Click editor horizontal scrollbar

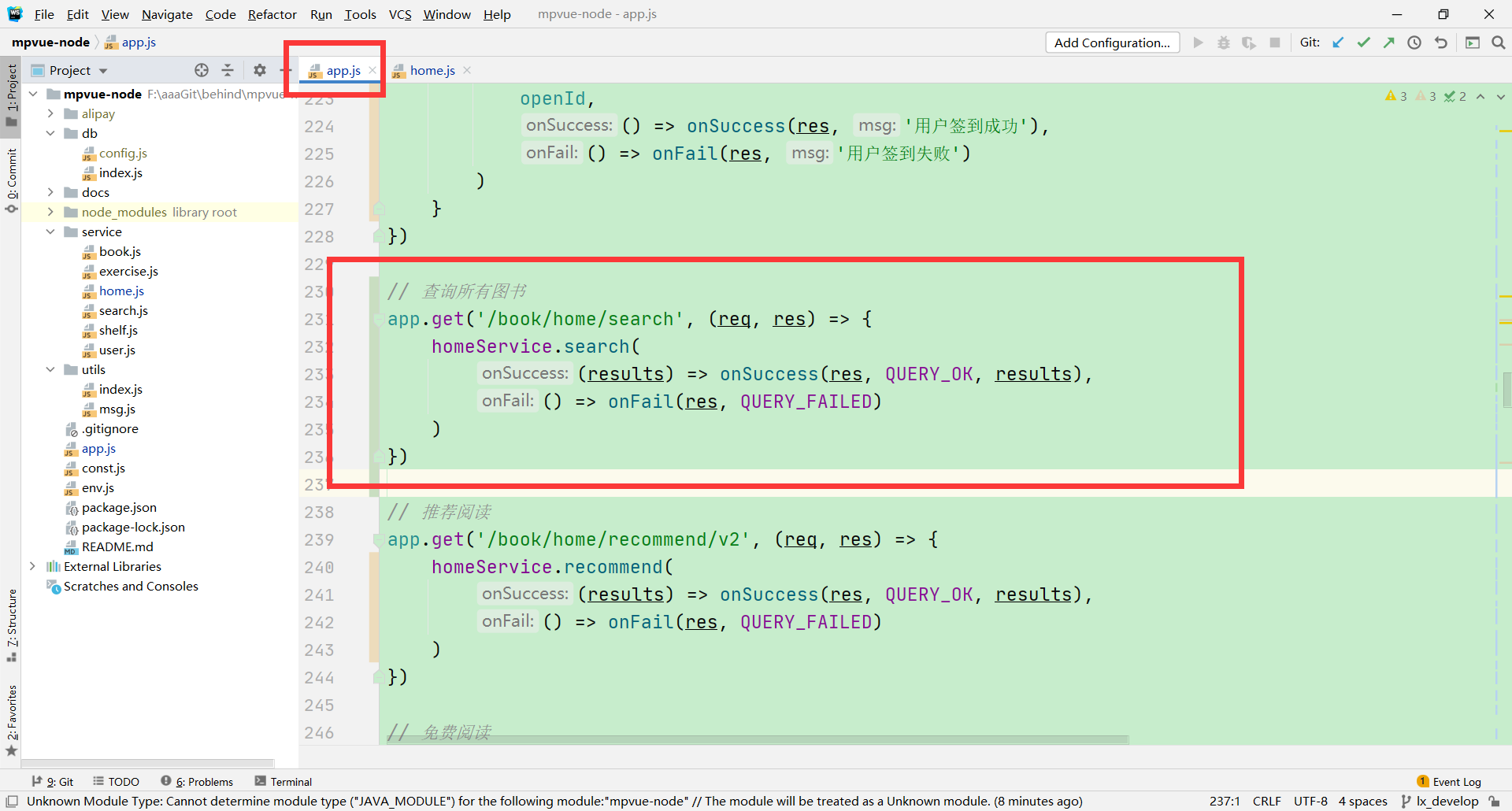click(x=758, y=740)
